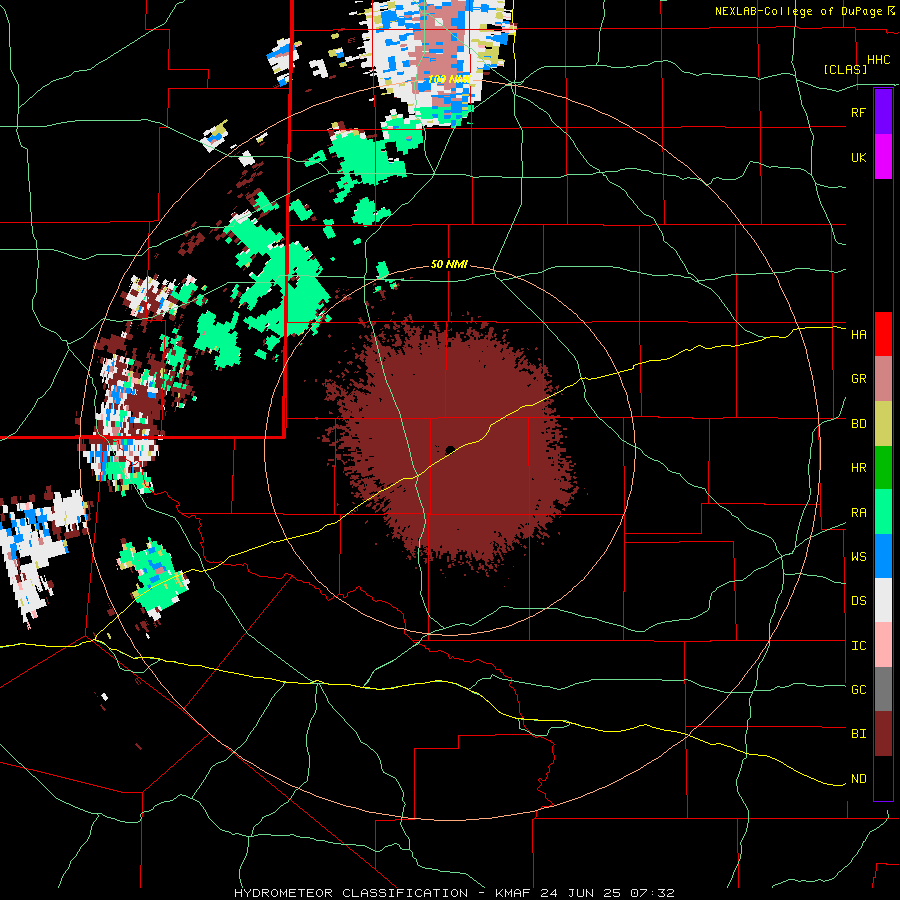This screenshot has height=900, width=900.
Task: Click the GR legend label
Action: pos(859,379)
